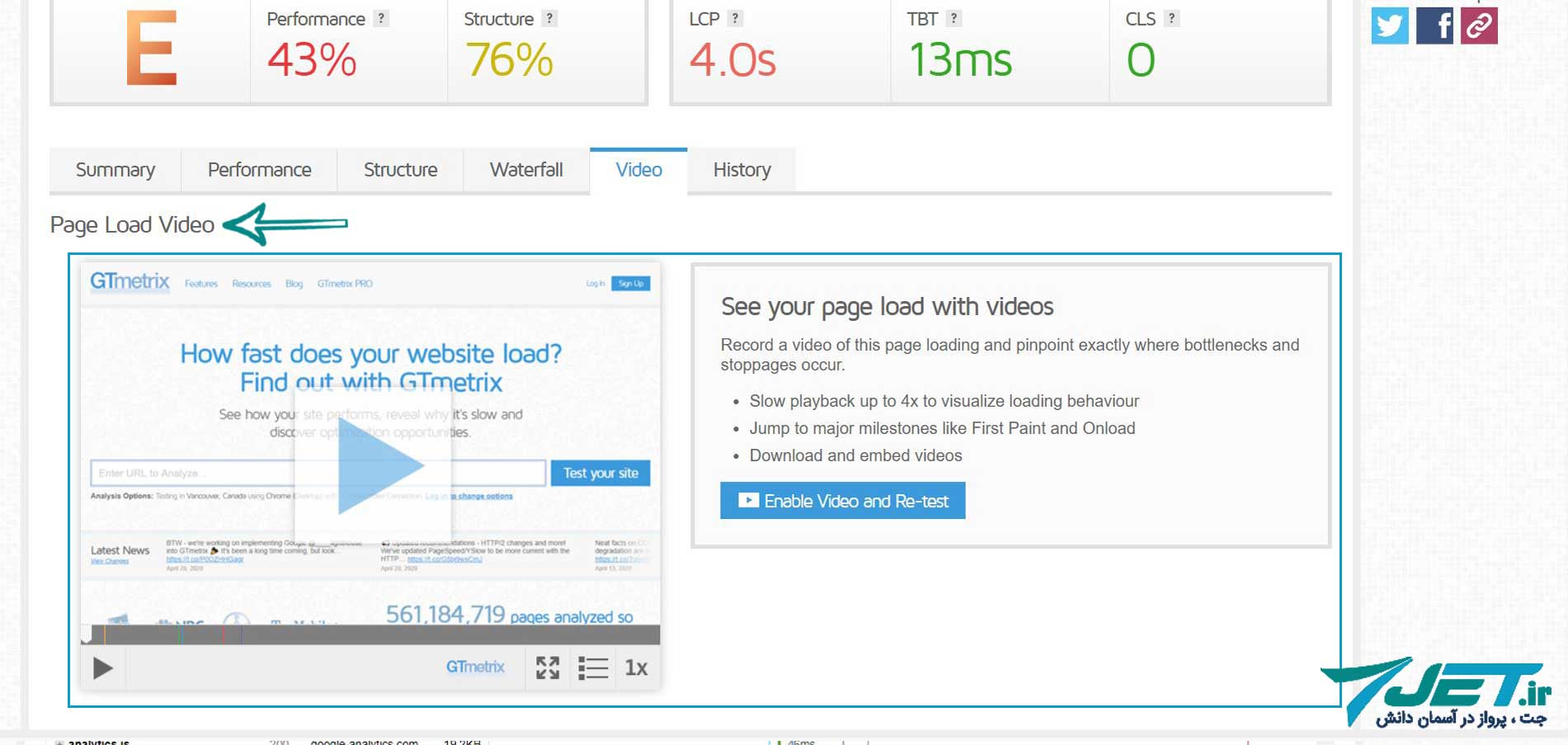
Task: Click TBT value 13ms
Action: coord(960,60)
